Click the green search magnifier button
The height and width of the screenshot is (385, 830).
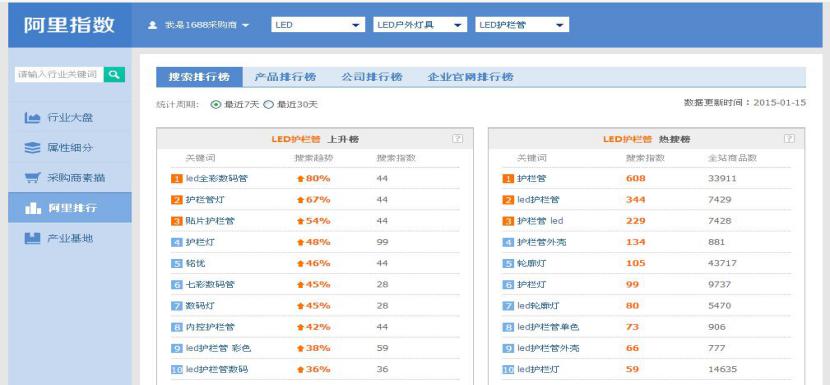[114, 75]
